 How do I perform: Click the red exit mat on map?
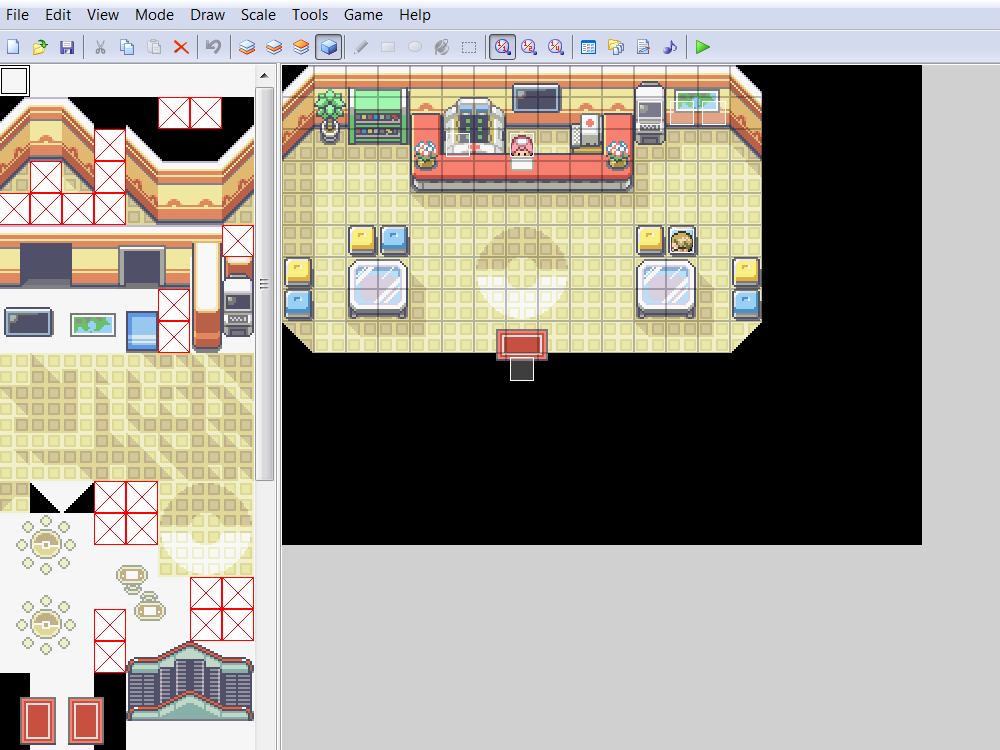[522, 345]
